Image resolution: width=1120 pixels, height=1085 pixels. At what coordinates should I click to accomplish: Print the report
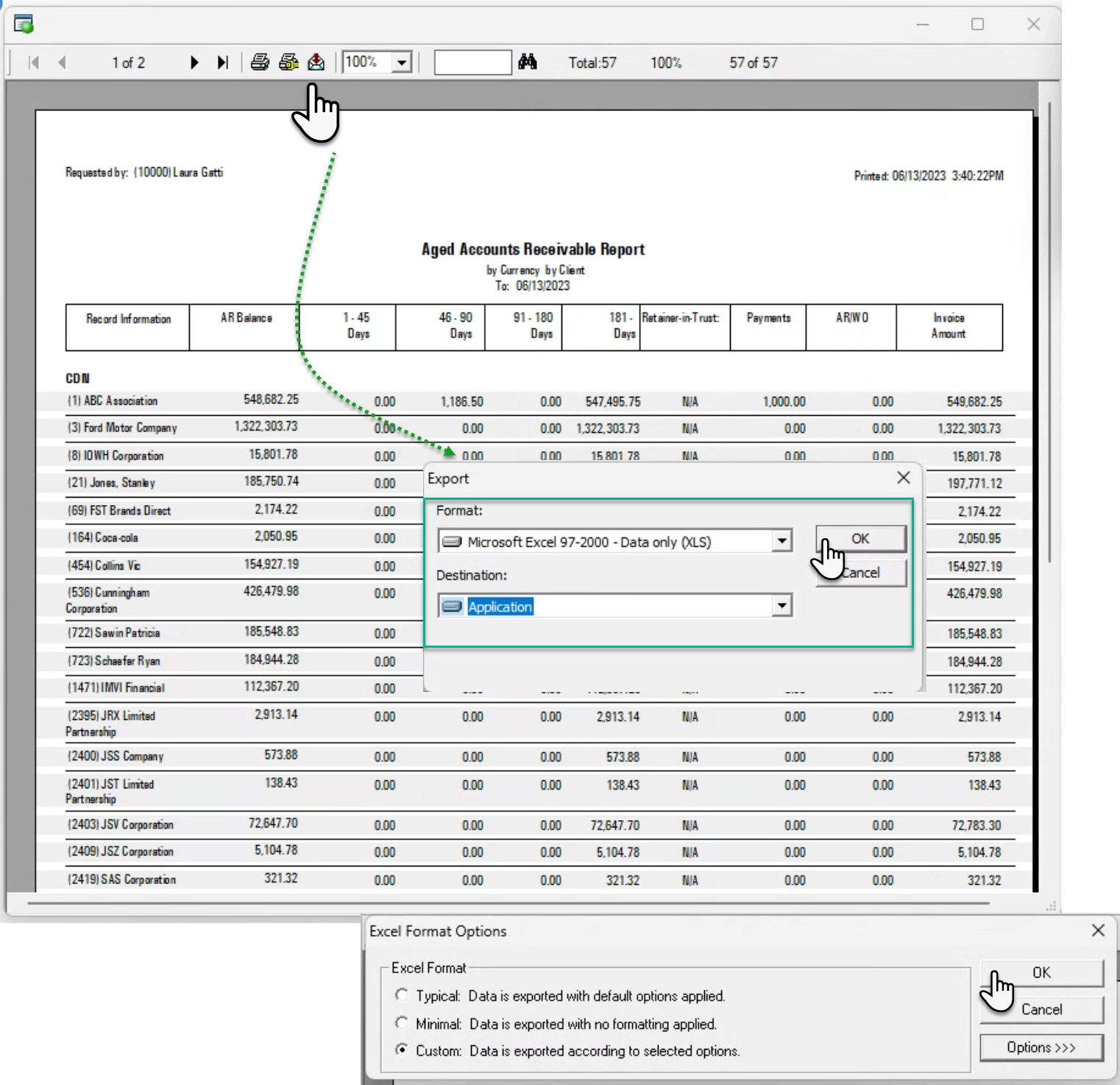[260, 62]
